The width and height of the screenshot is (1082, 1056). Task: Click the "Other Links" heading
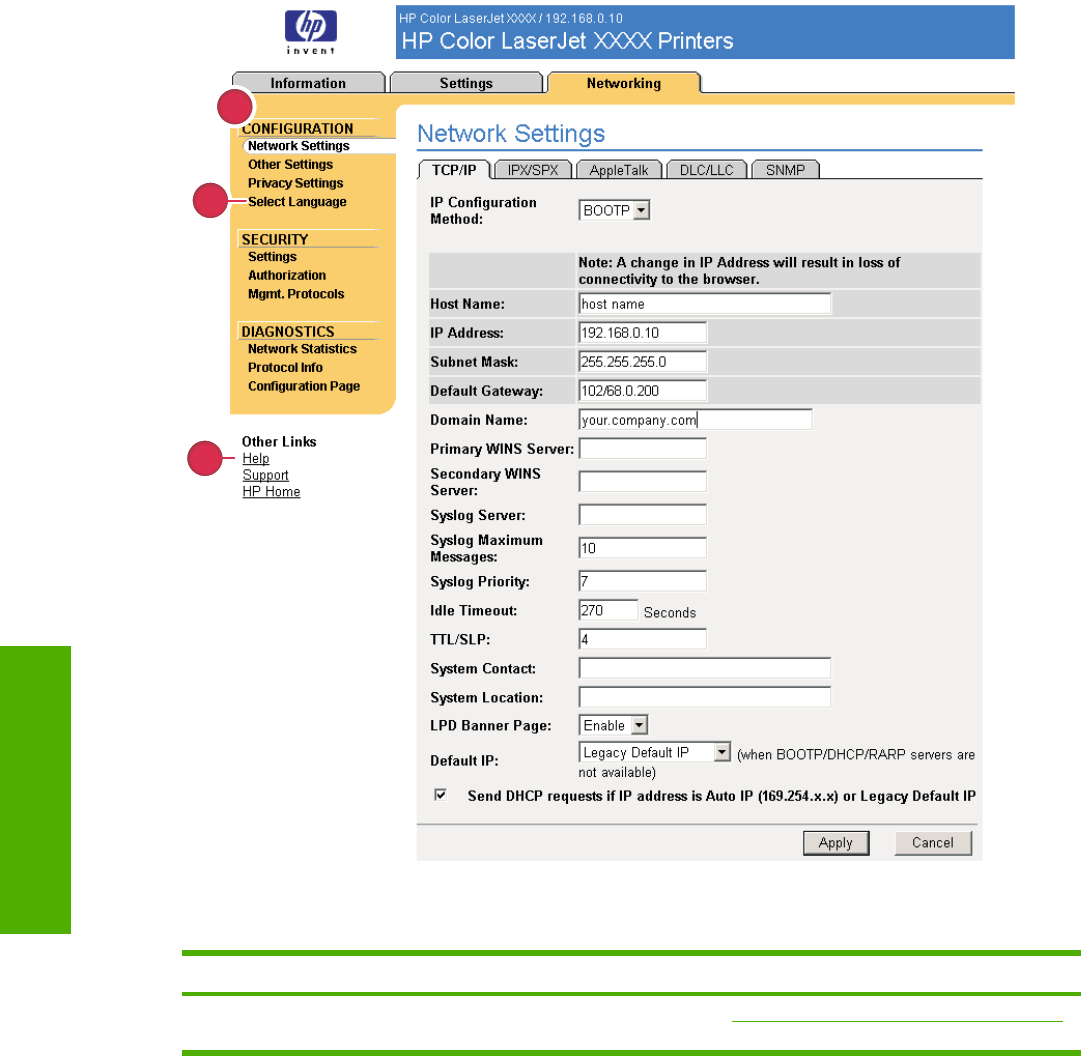[x=279, y=442]
